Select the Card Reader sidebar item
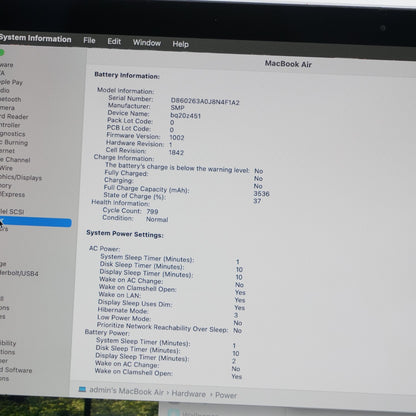416x416 pixels. tap(14, 117)
